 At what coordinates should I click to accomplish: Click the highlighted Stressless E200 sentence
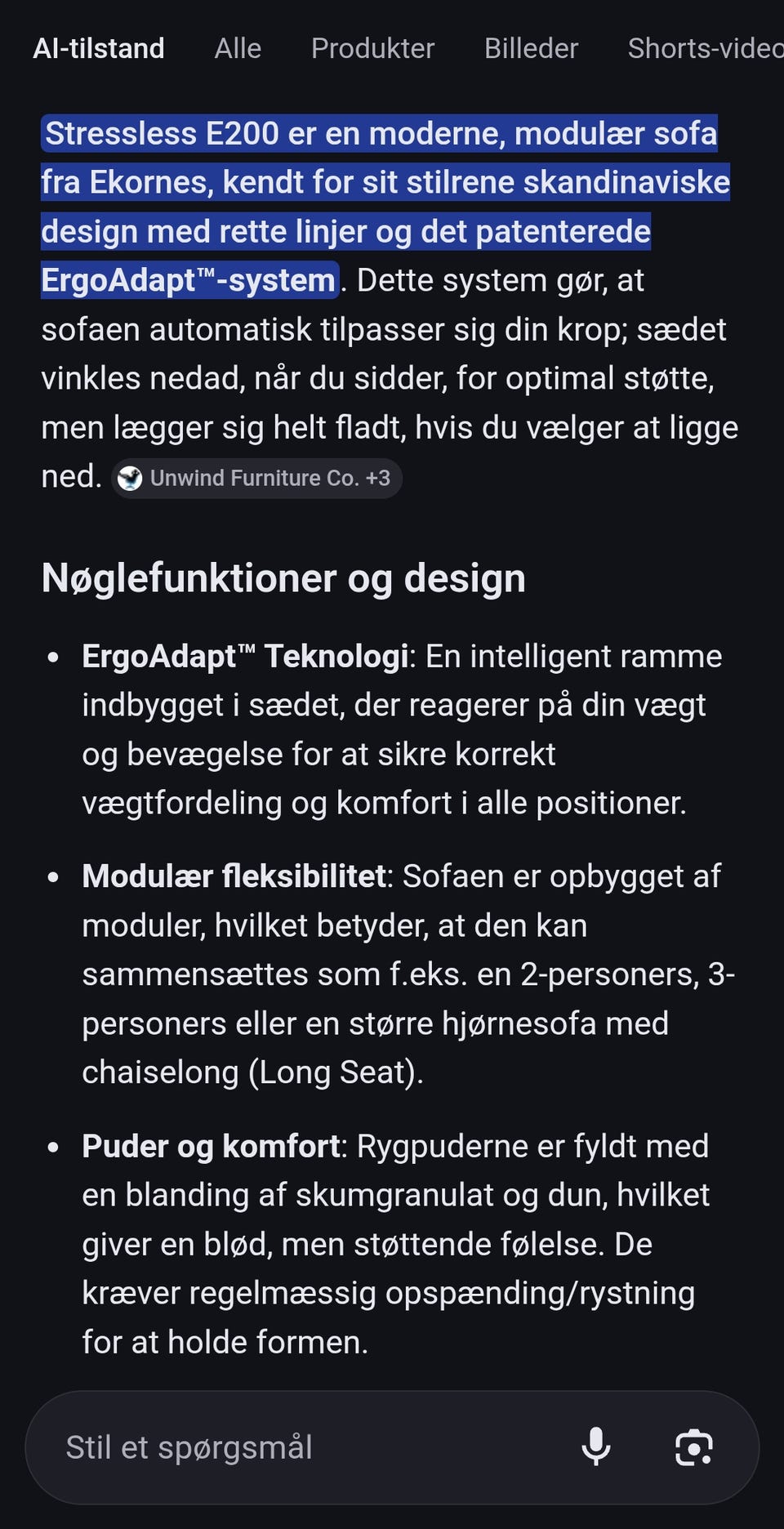click(385, 207)
